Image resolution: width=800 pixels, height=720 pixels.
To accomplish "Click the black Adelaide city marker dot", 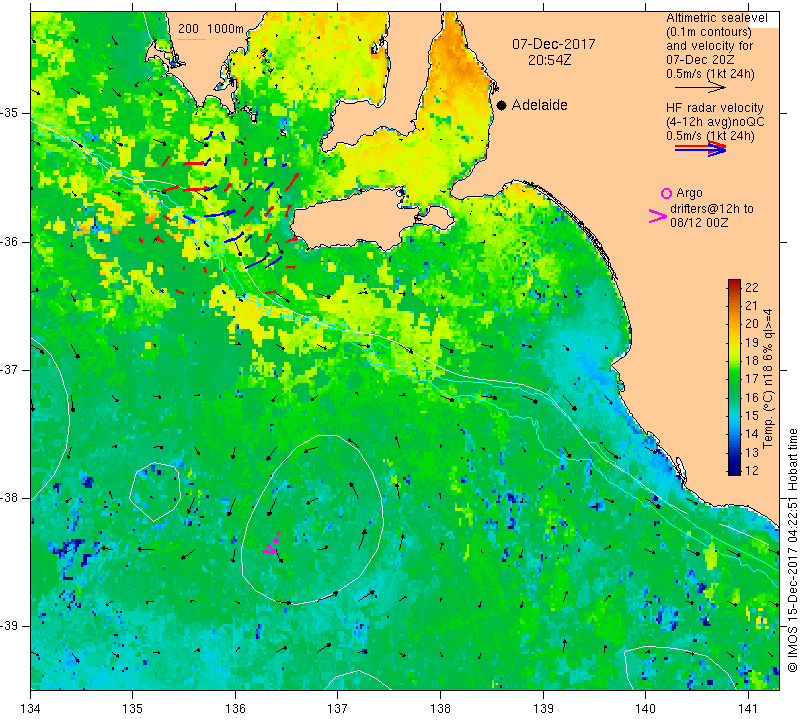I will coord(502,105).
